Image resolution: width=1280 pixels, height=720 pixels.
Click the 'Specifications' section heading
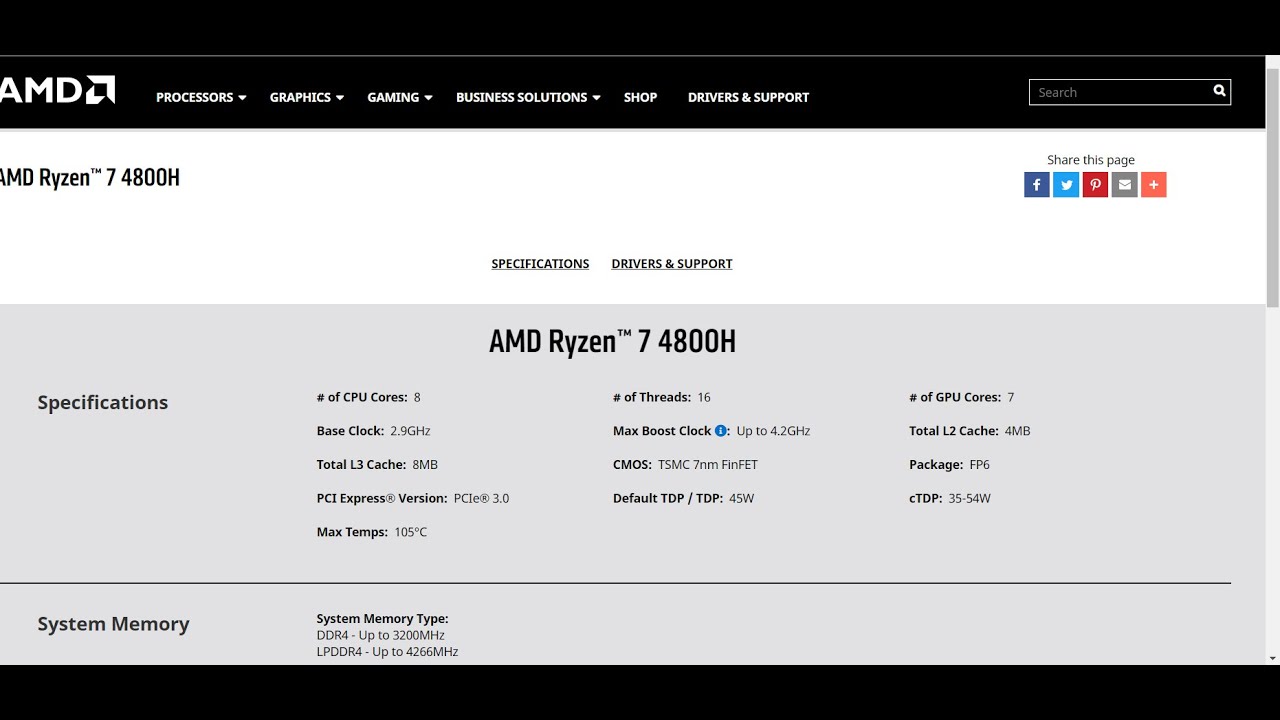[x=103, y=402]
